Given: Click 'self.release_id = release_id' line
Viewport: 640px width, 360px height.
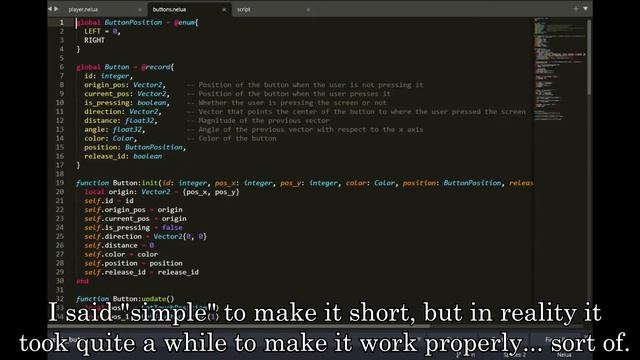Looking at the screenshot, I should [x=141, y=272].
